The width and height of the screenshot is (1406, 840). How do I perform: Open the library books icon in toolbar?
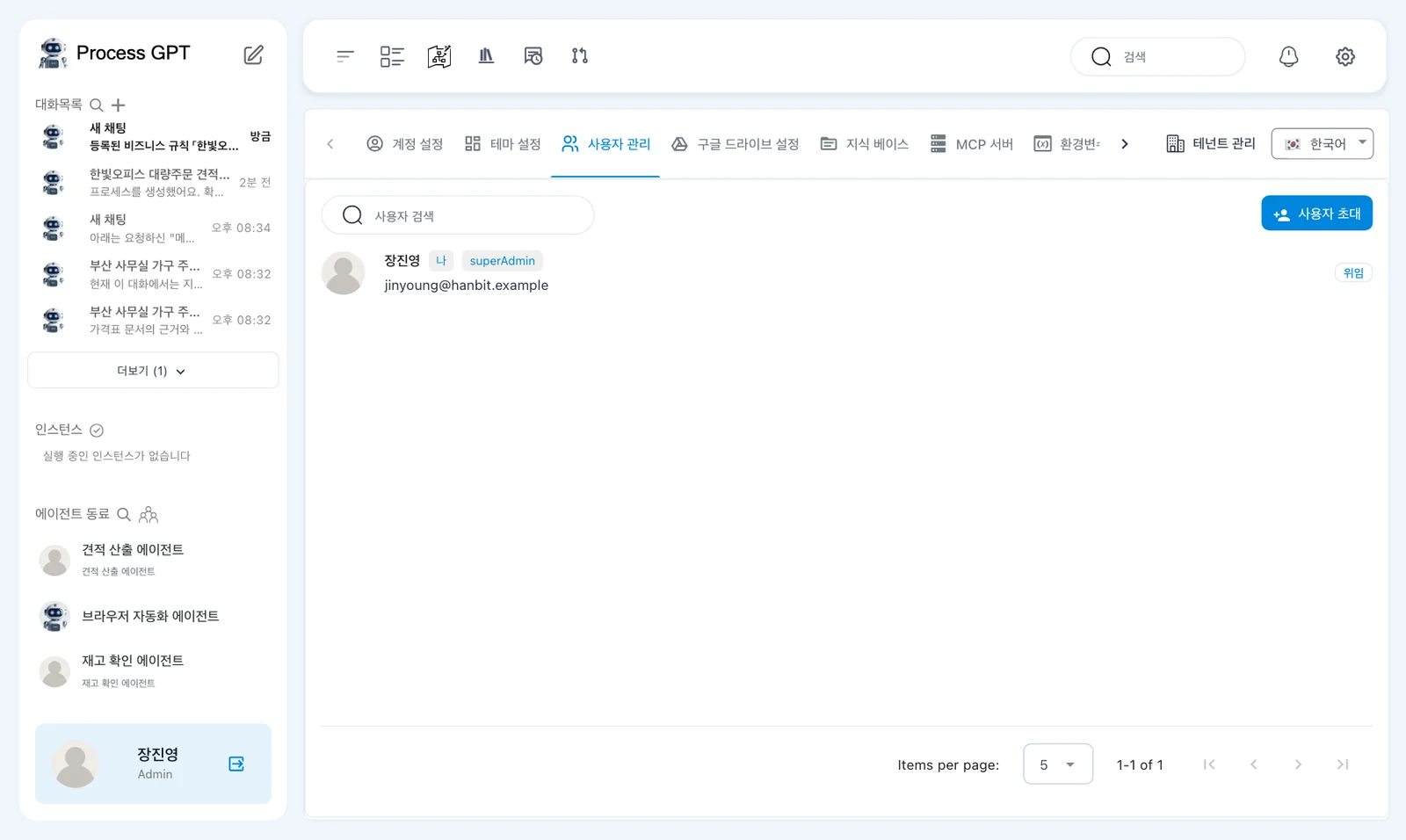click(x=486, y=56)
